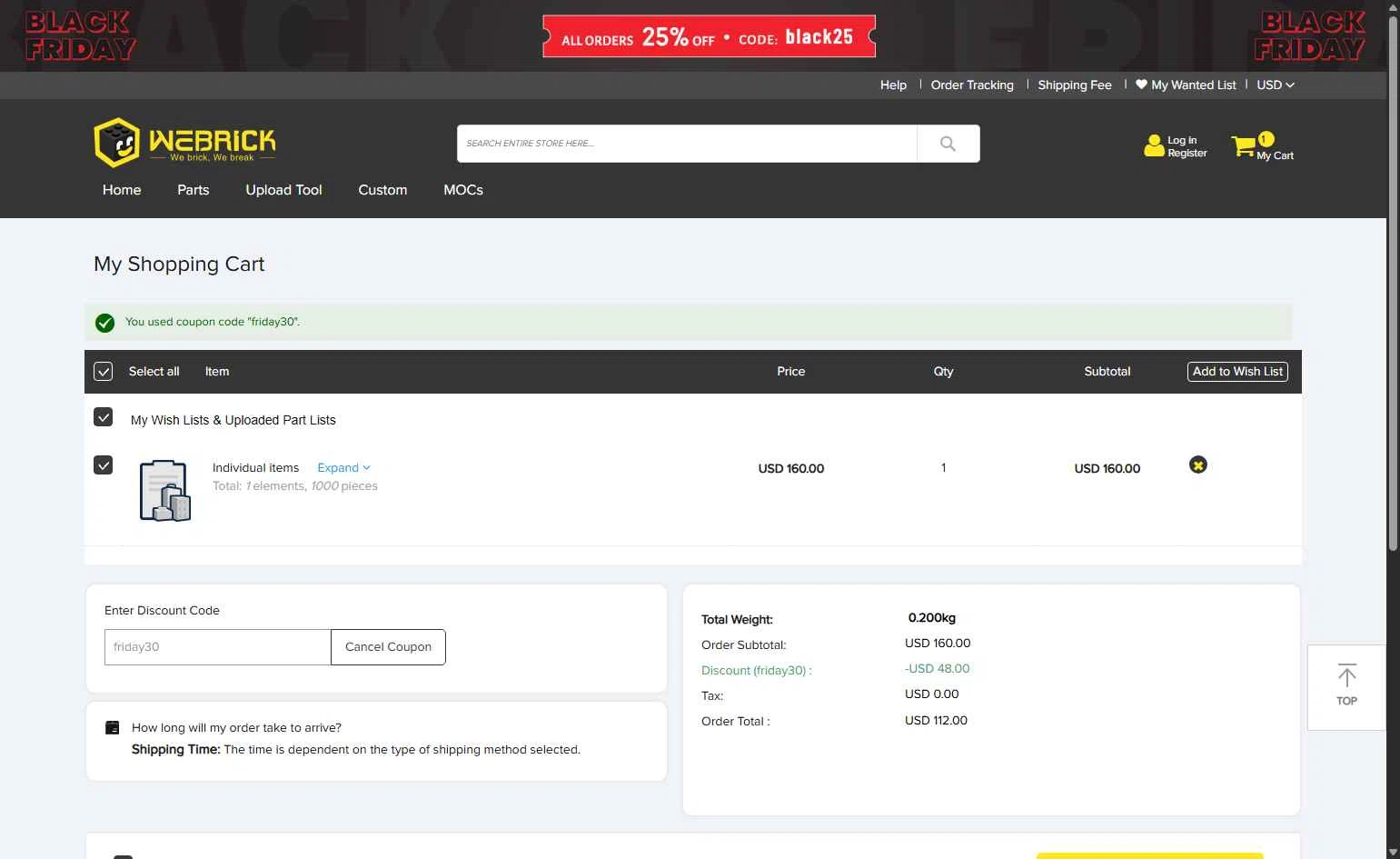Click the Cancel Coupon button
The image size is (1400, 859).
388,647
